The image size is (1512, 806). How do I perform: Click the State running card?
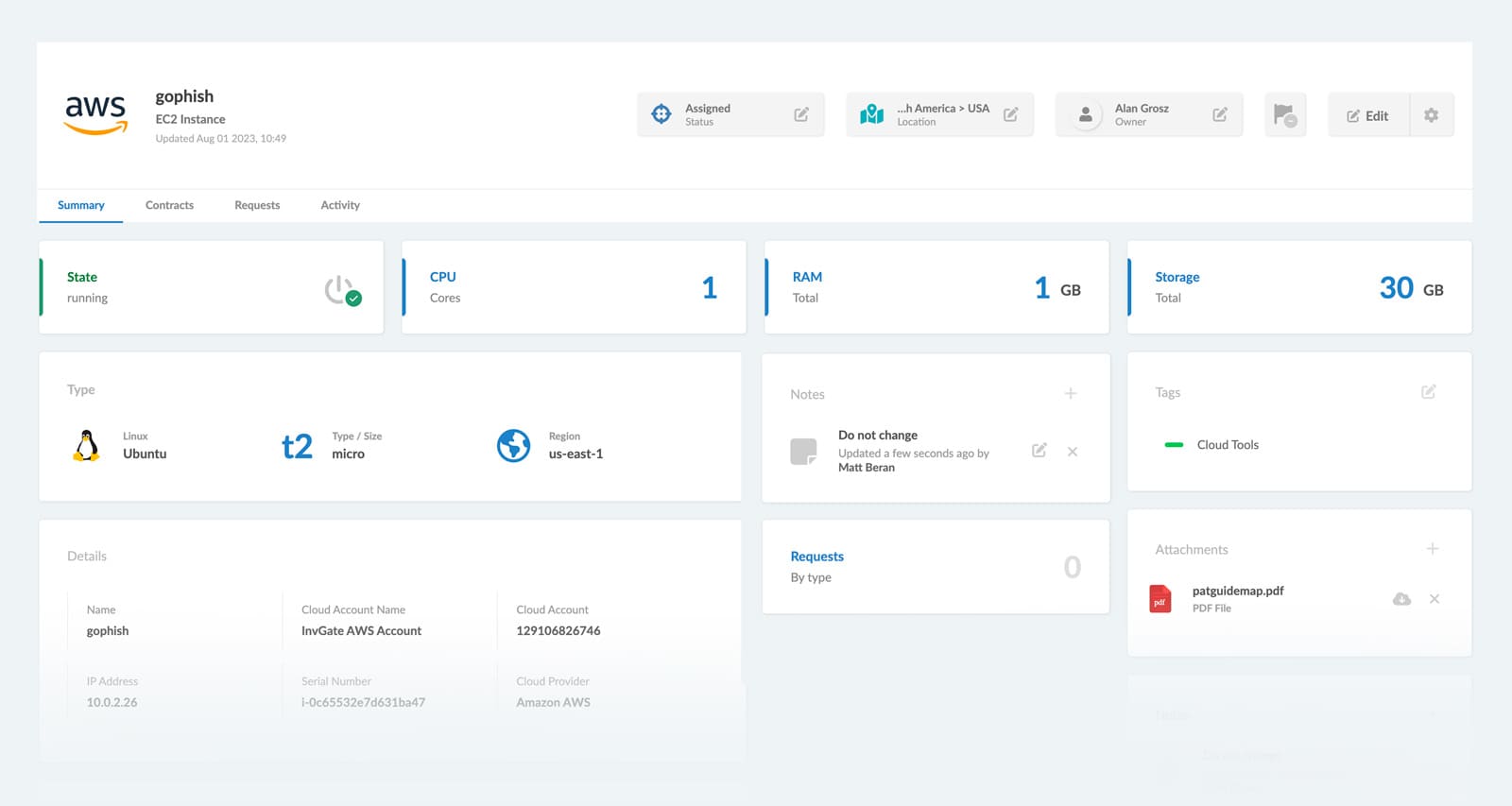[x=212, y=287]
